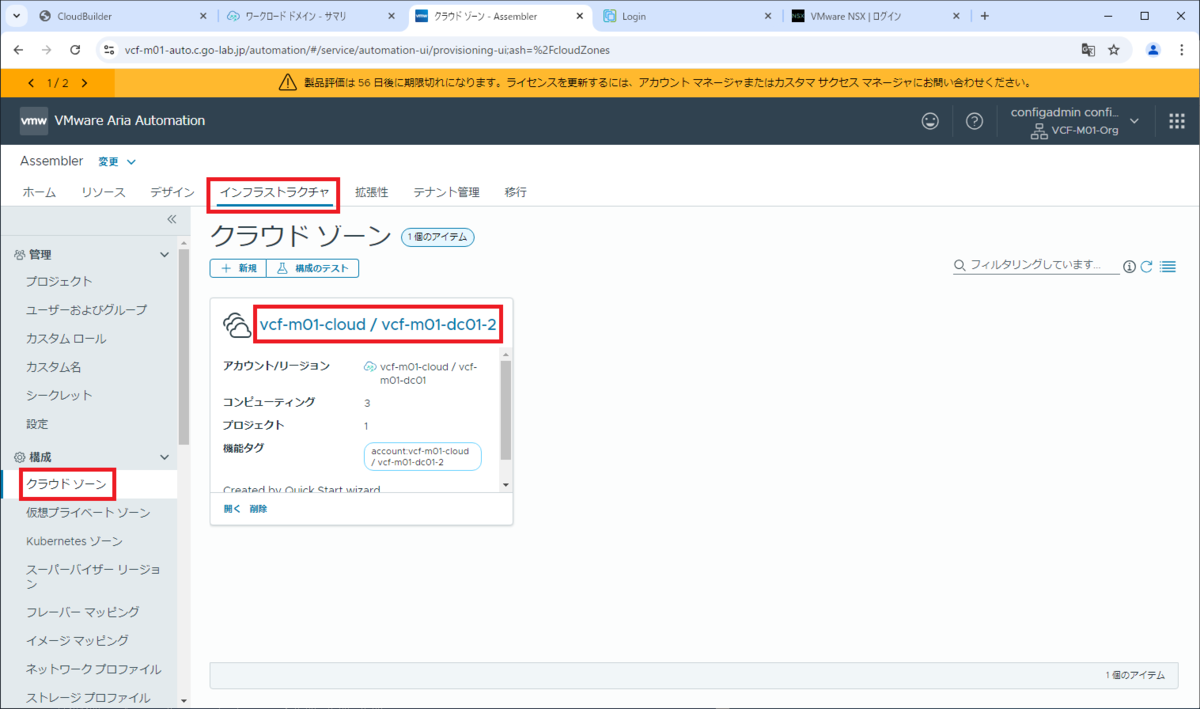Open a new browser tab
This screenshot has width=1200, height=709.
pyautogui.click(x=985, y=16)
